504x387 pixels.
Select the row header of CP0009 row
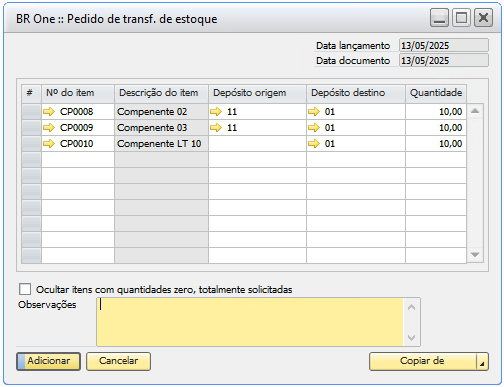click(x=31, y=128)
